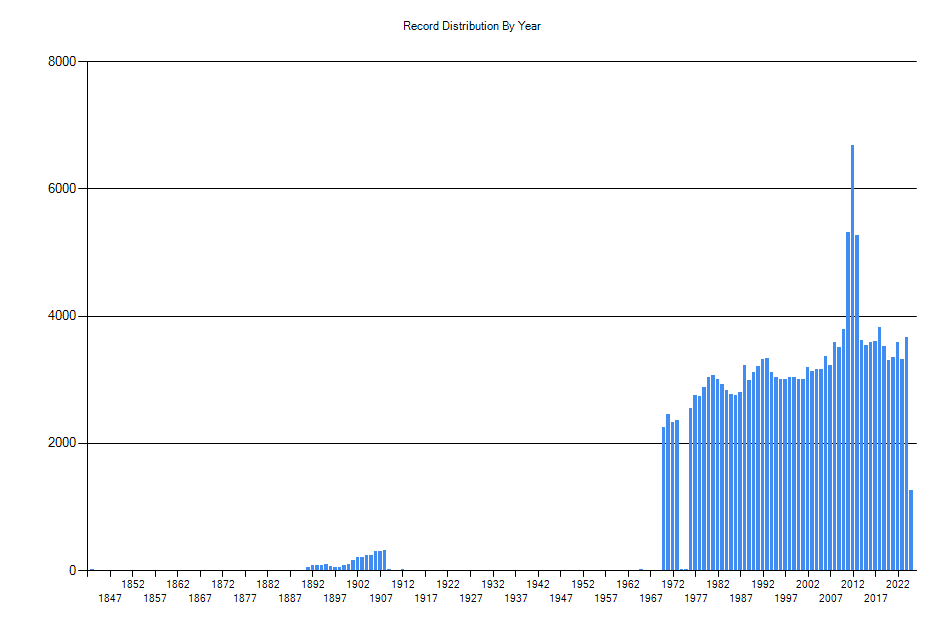Select the 6000 label on the y-axis

[61, 189]
